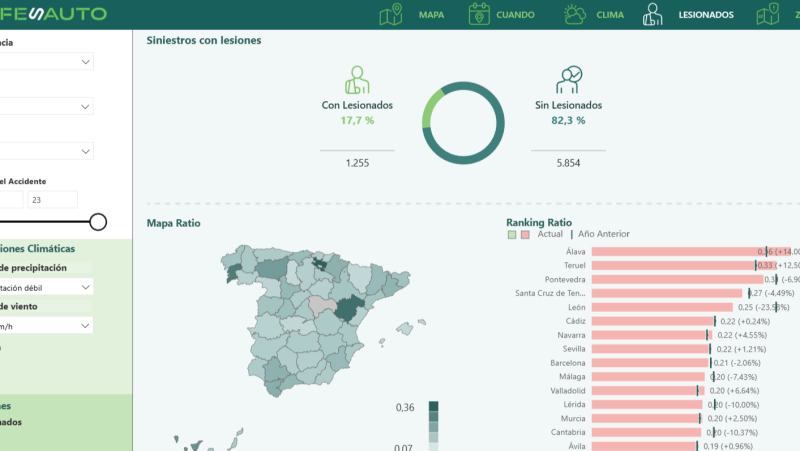Click the Año Anterior legend label

pos(604,234)
